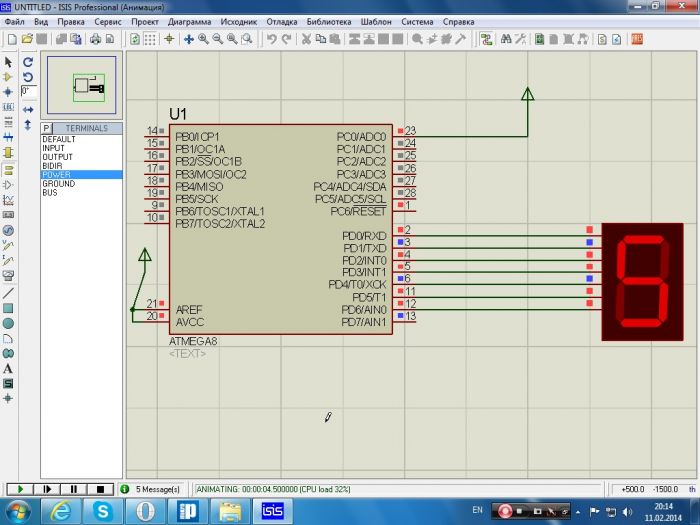Search and tag components with binoculars
Viewport: 700px width, 525px height.
pos(506,39)
